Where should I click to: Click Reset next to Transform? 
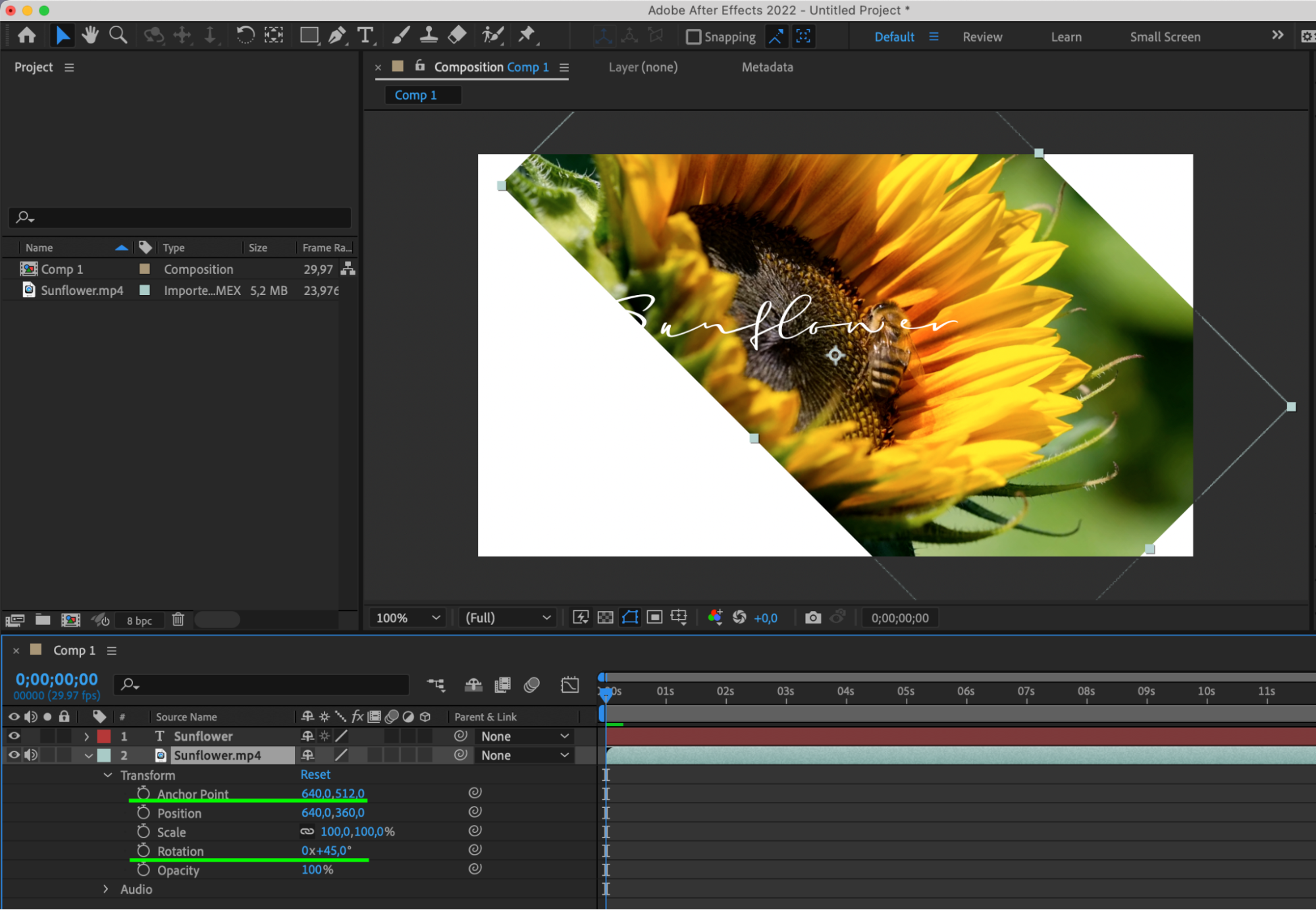[x=315, y=775]
